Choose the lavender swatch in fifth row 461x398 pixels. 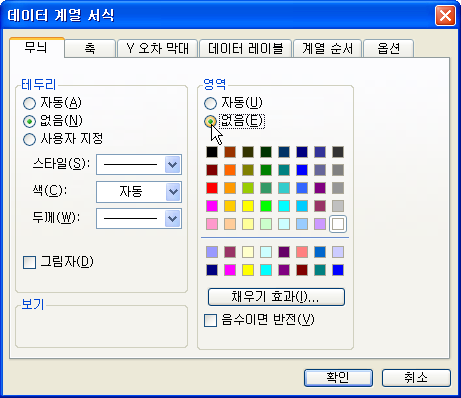click(320, 224)
